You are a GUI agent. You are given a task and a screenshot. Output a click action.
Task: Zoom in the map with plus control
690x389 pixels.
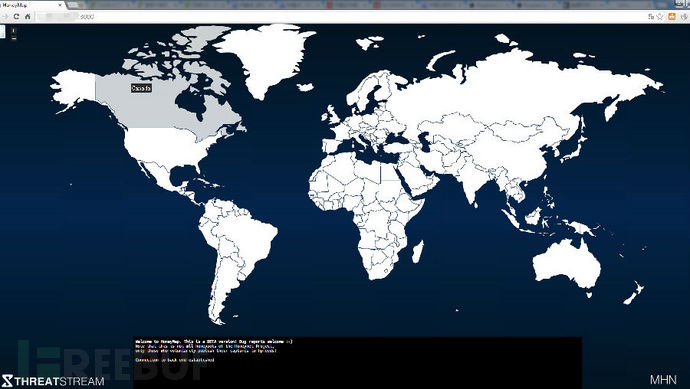click(14, 31)
